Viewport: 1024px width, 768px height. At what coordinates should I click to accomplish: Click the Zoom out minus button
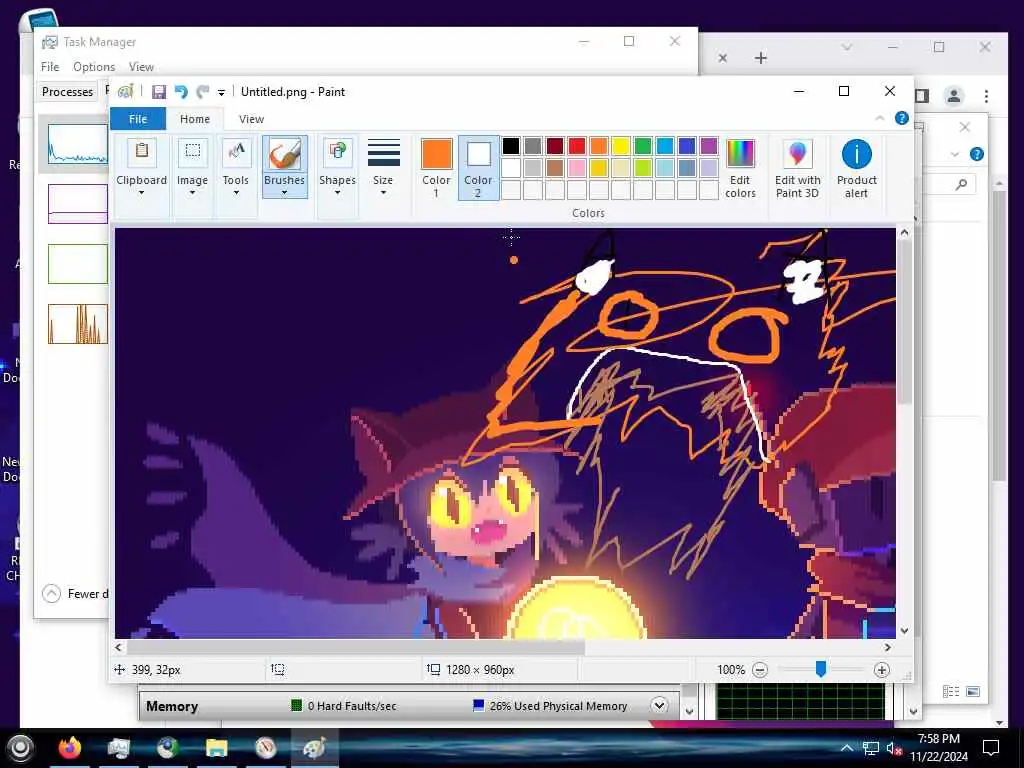click(x=760, y=670)
